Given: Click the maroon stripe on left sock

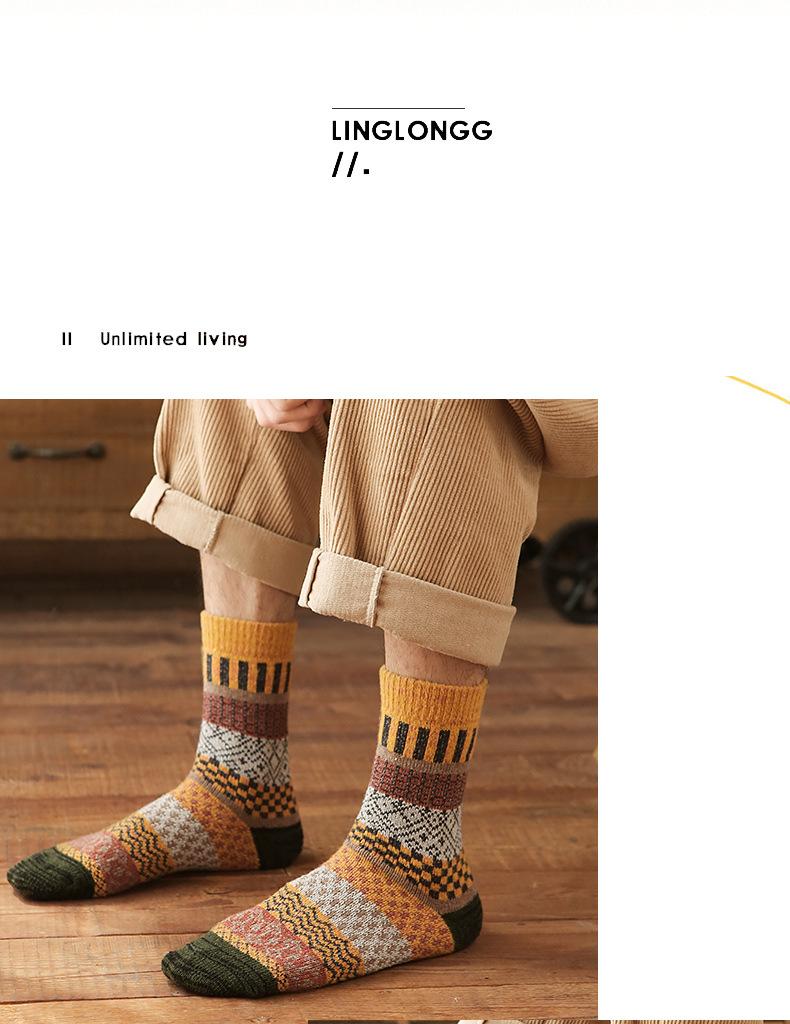Looking at the screenshot, I should coord(245,714).
